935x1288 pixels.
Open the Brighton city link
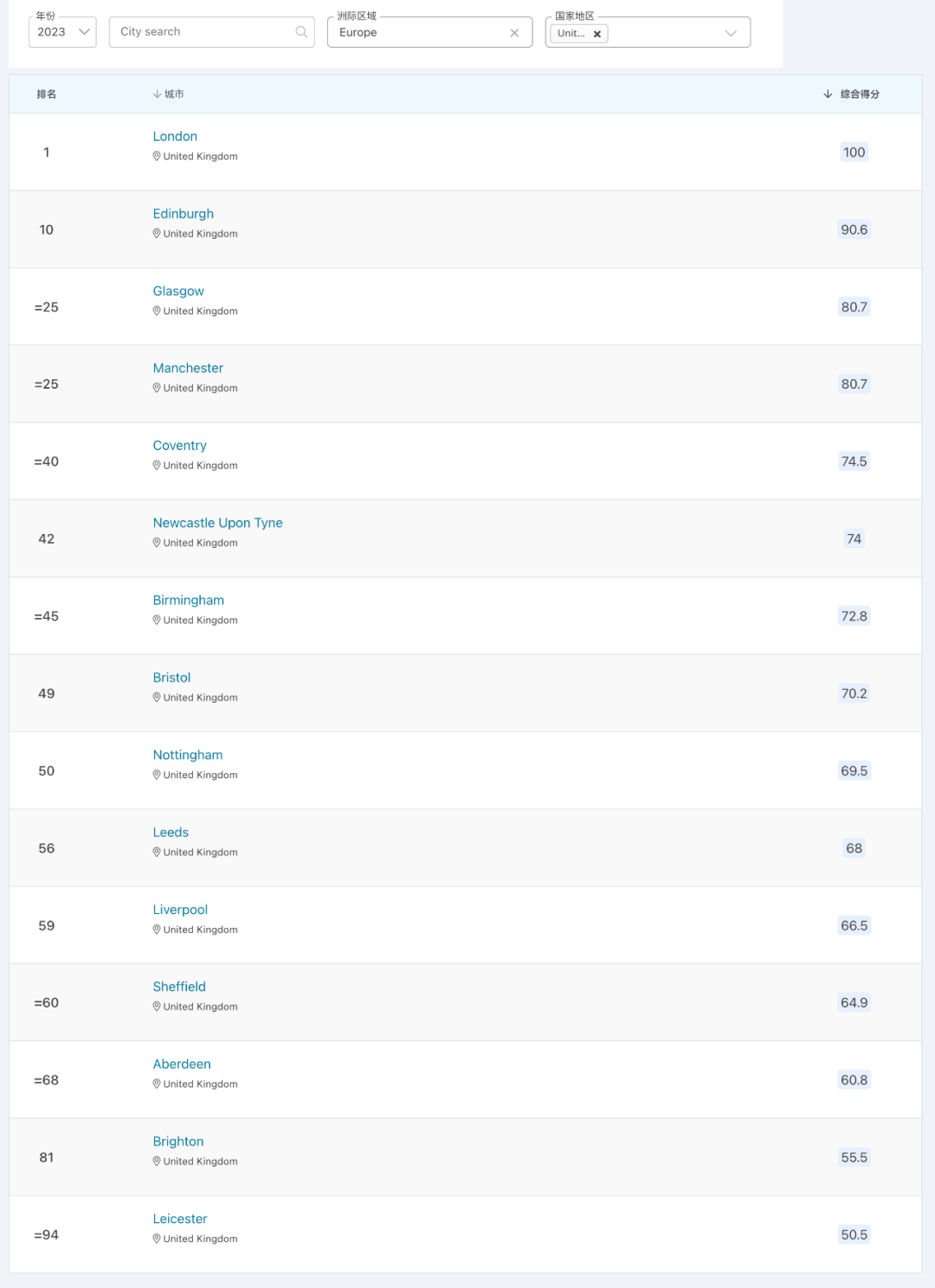click(178, 1142)
